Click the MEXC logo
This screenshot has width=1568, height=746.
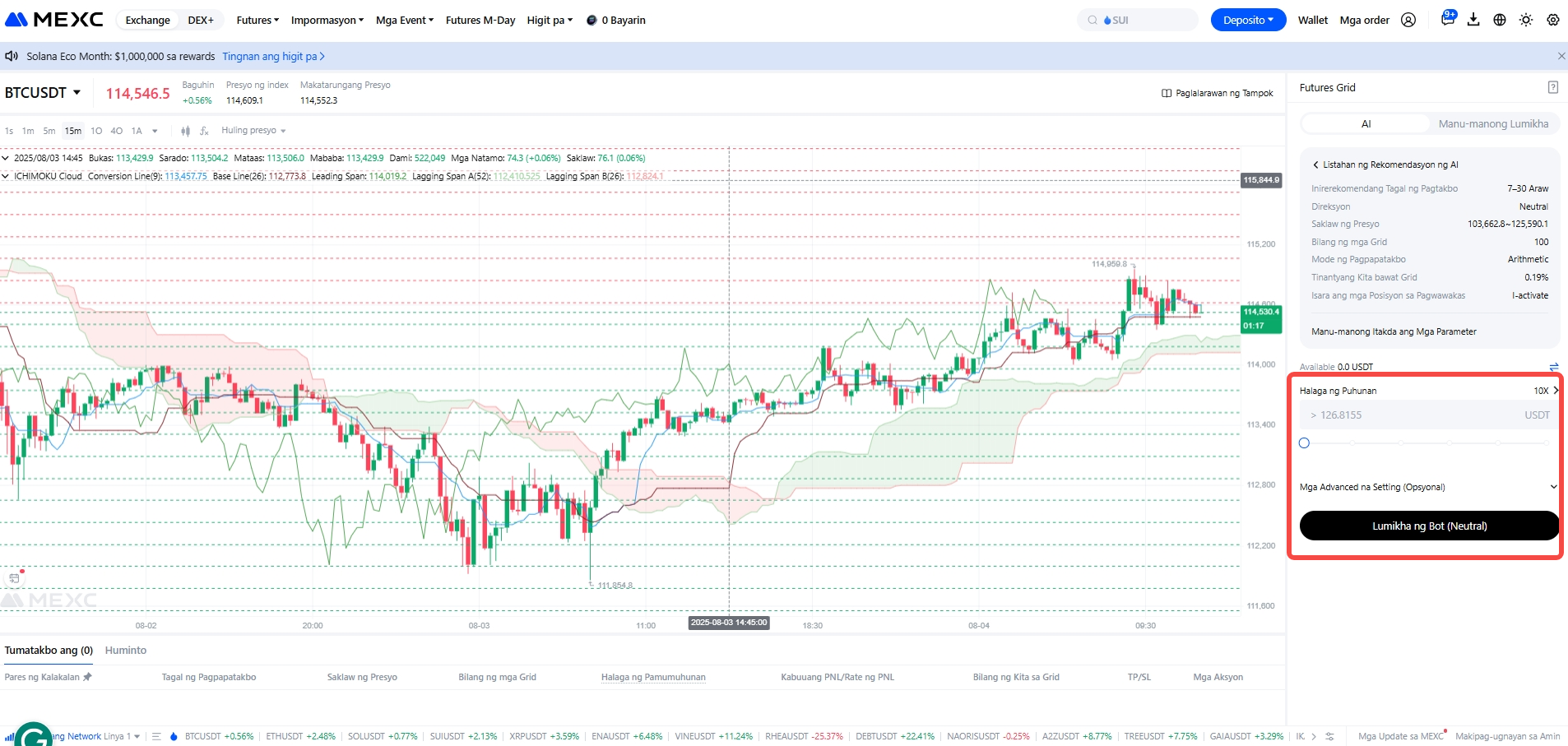tap(54, 20)
